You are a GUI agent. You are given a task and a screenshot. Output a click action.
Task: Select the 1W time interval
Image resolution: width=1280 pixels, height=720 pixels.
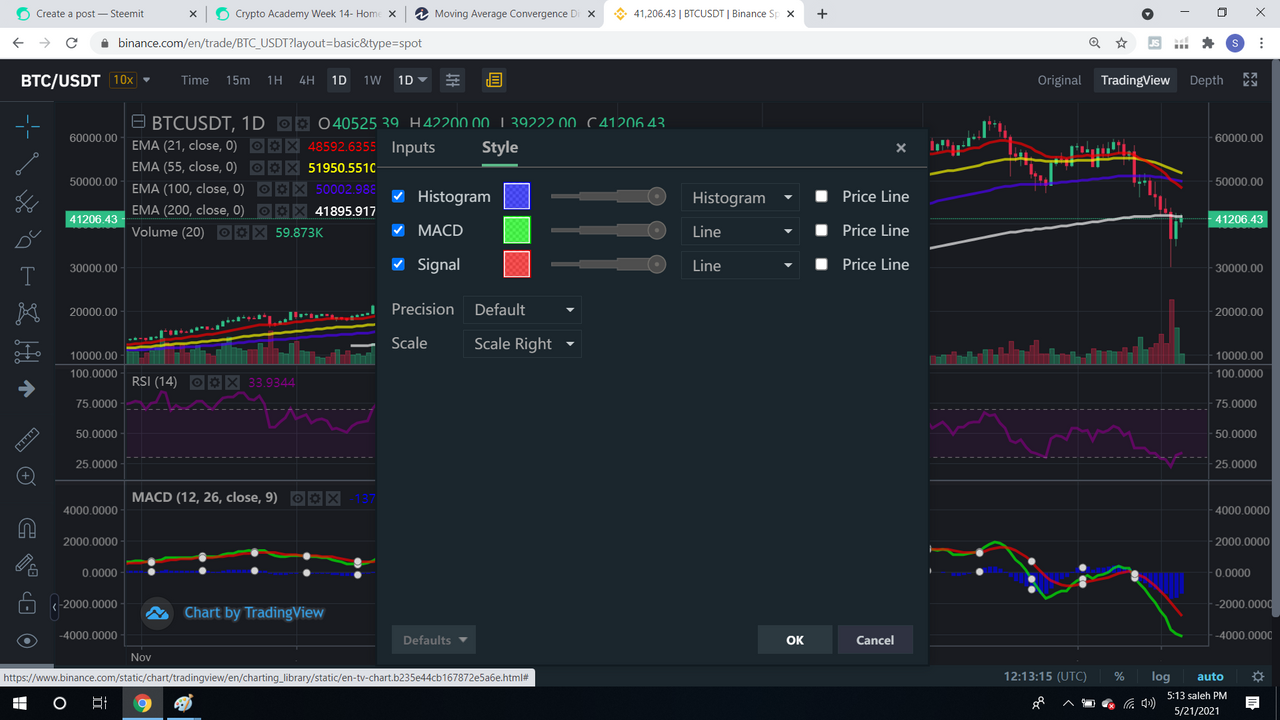tap(372, 80)
